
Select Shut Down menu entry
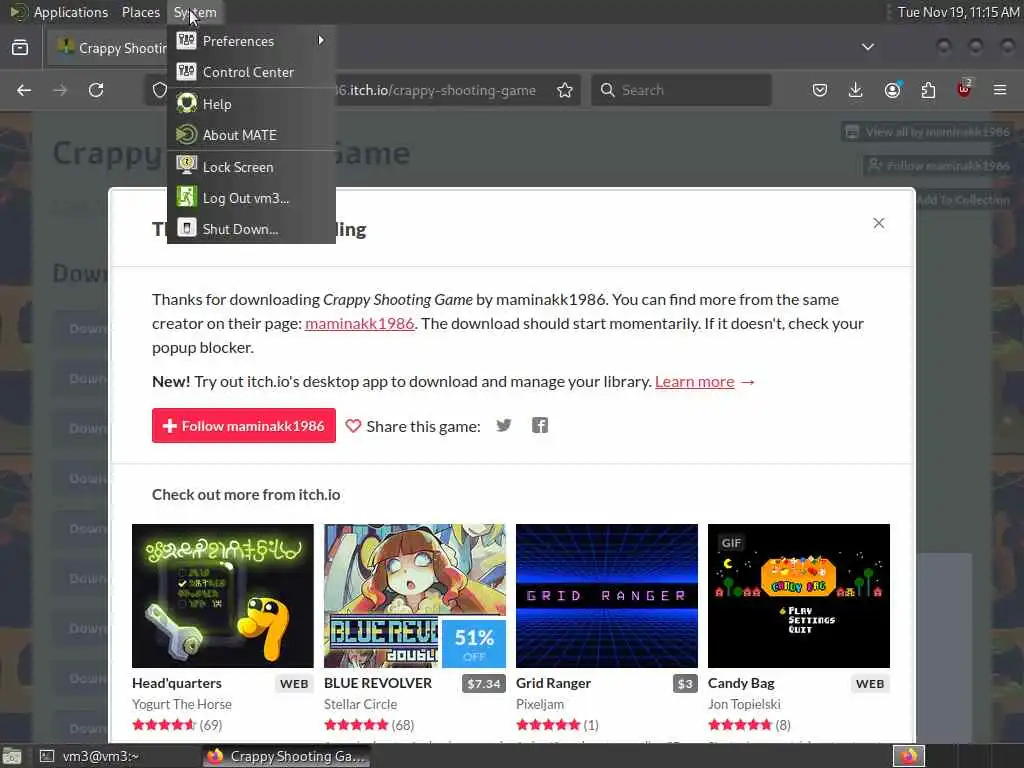tap(251, 229)
